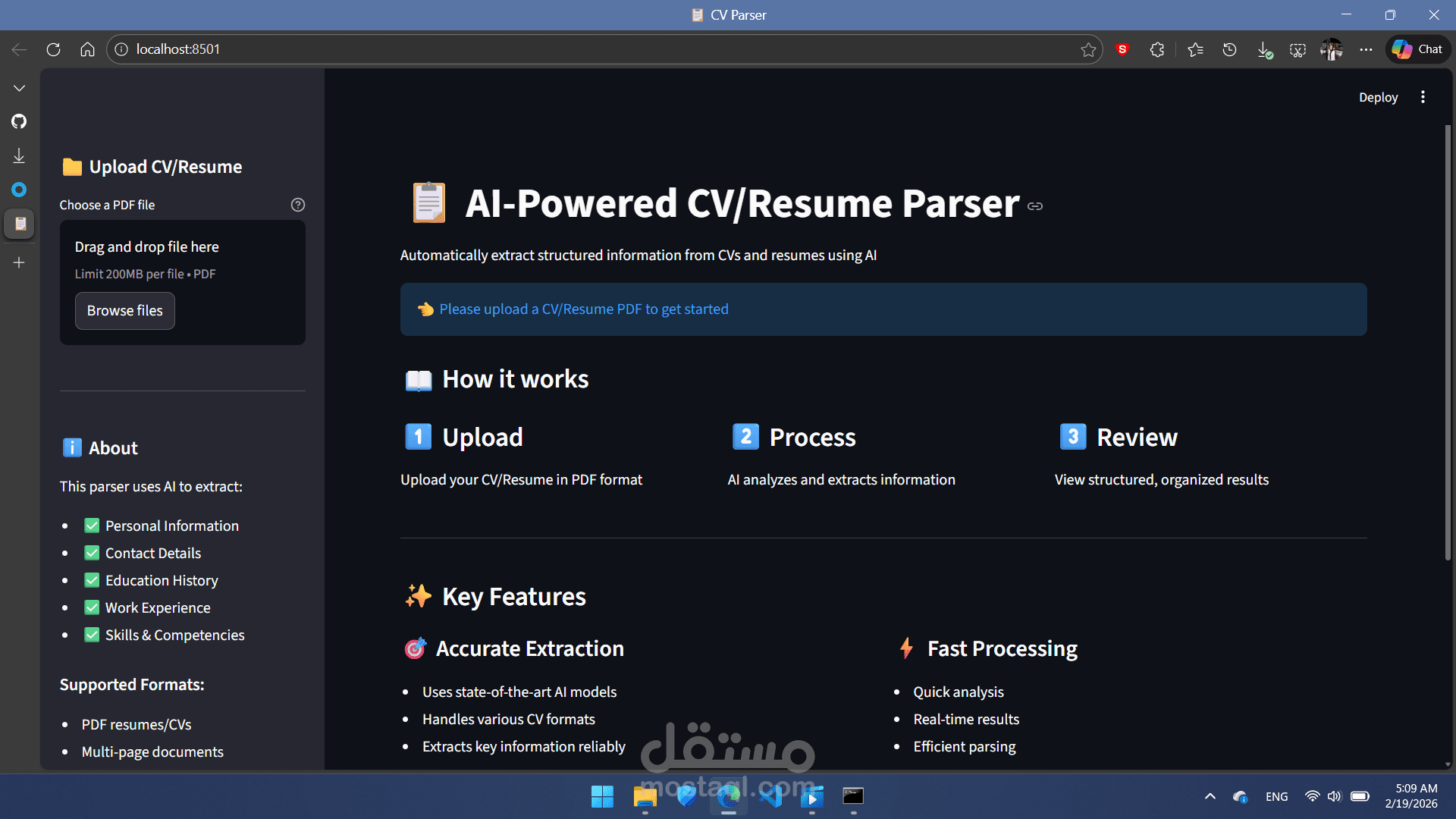Click the help icon beside Choose a PDF file

pyautogui.click(x=297, y=205)
